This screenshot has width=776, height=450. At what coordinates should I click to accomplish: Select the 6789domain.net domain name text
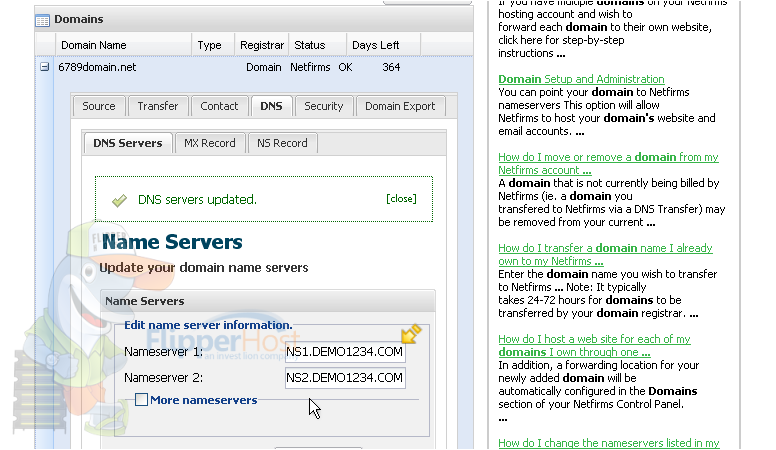(97, 67)
